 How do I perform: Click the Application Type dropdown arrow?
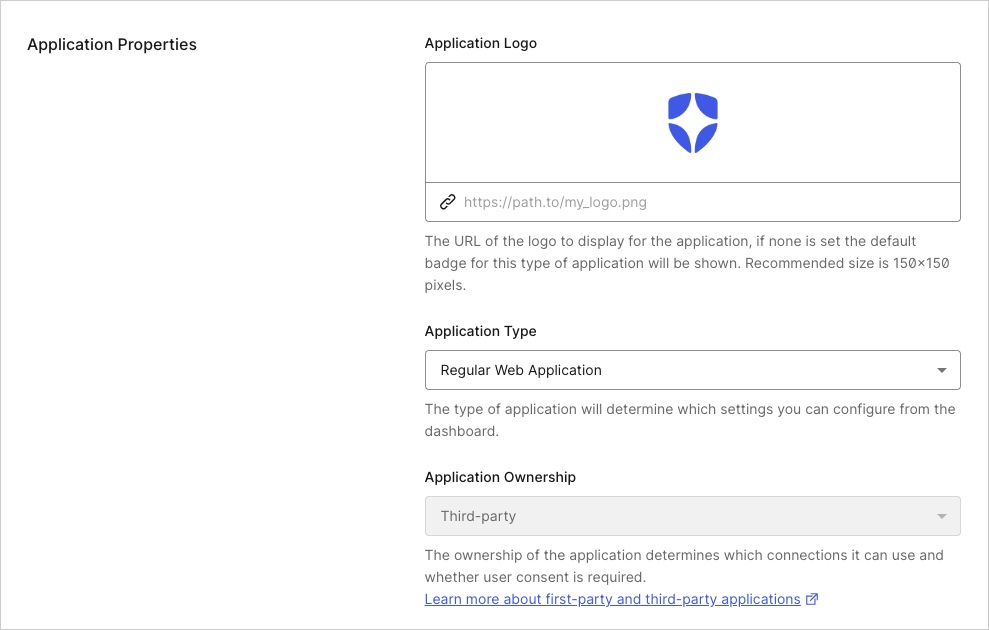coord(941,370)
